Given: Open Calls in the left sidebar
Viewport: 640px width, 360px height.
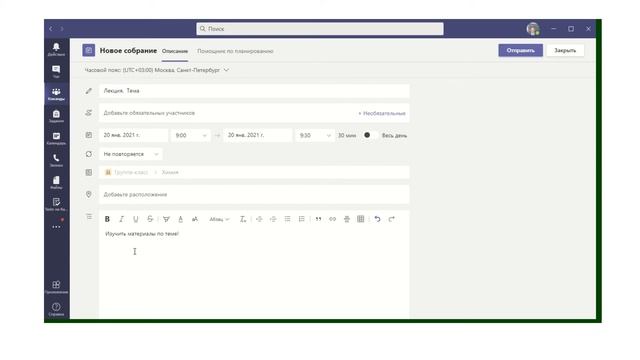Looking at the screenshot, I should [56, 160].
